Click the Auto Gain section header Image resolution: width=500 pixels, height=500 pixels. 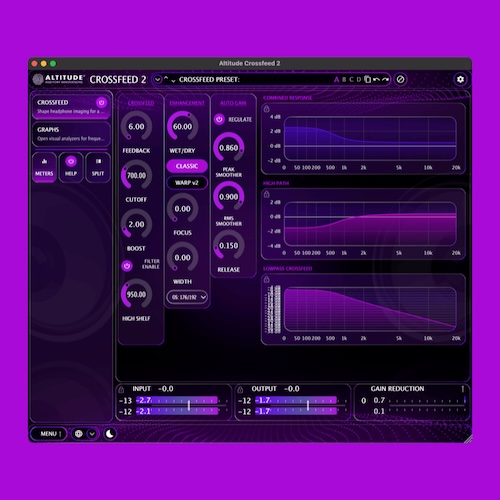point(233,103)
